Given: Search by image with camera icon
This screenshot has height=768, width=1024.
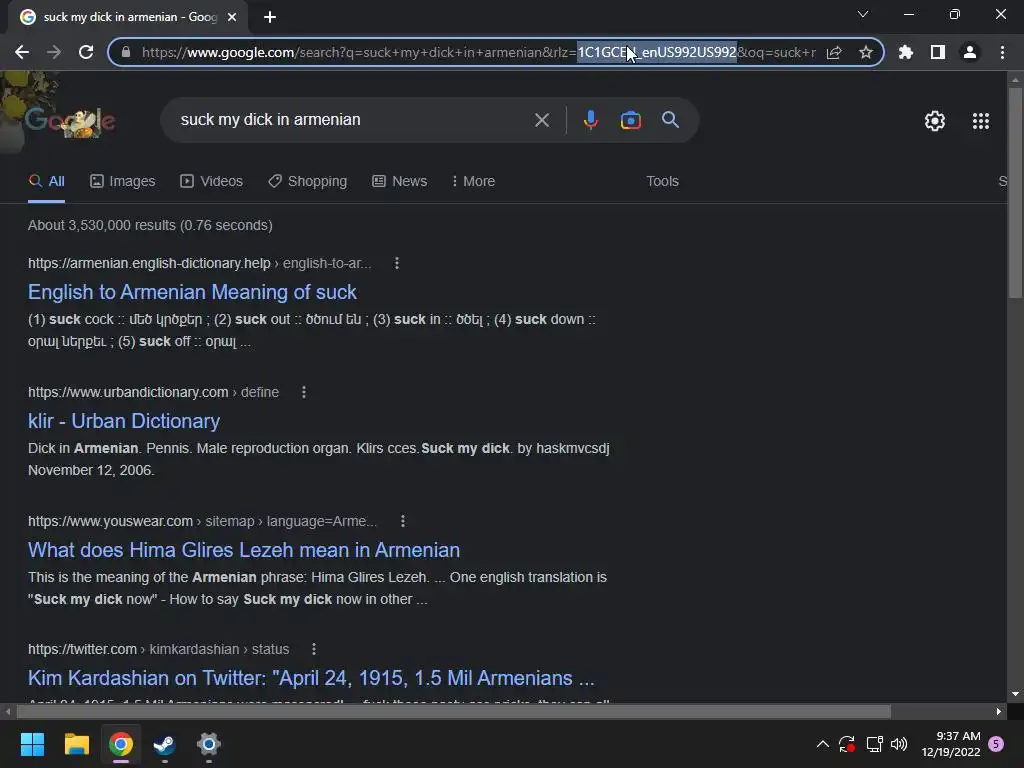Looking at the screenshot, I should pos(631,120).
